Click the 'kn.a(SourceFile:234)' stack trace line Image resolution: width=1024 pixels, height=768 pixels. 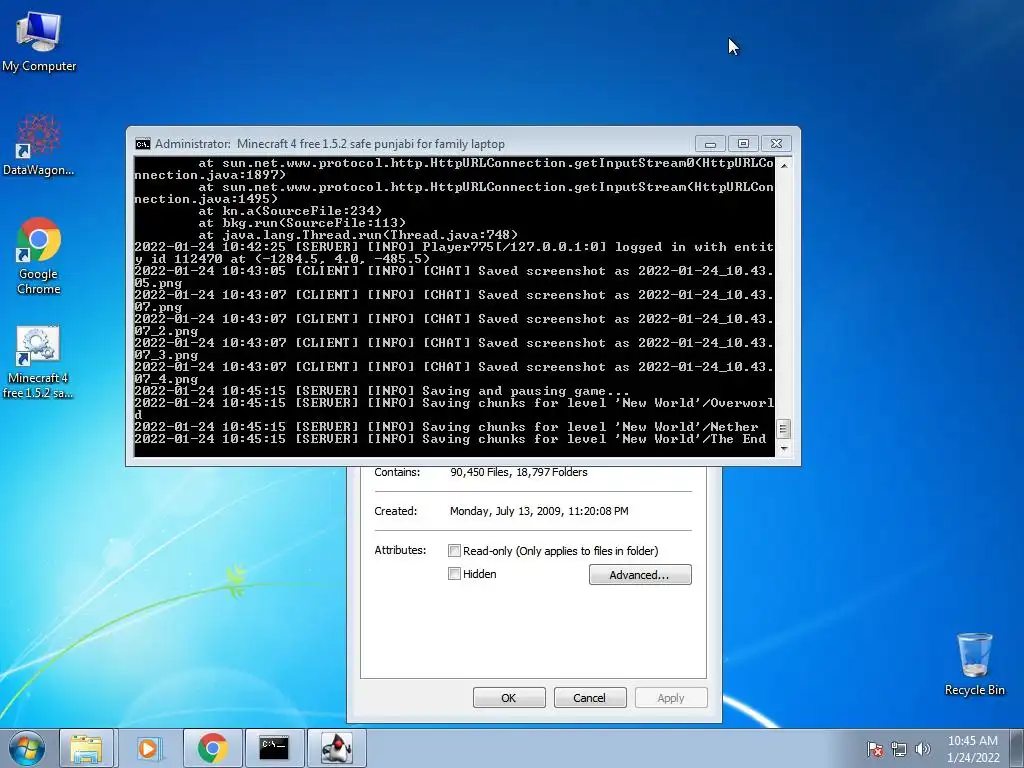click(290, 211)
